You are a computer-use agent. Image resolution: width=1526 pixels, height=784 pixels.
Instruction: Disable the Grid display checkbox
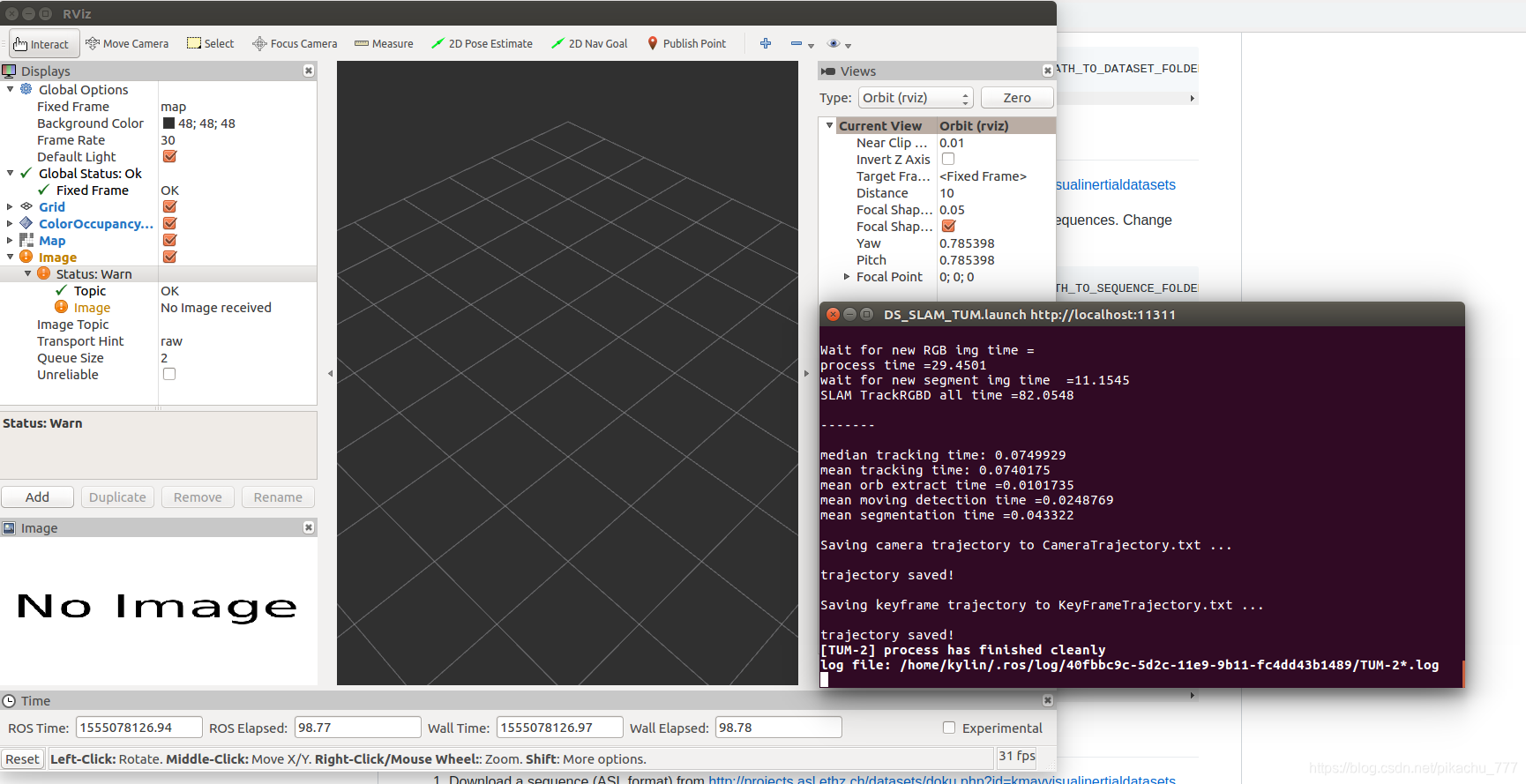pyautogui.click(x=169, y=206)
